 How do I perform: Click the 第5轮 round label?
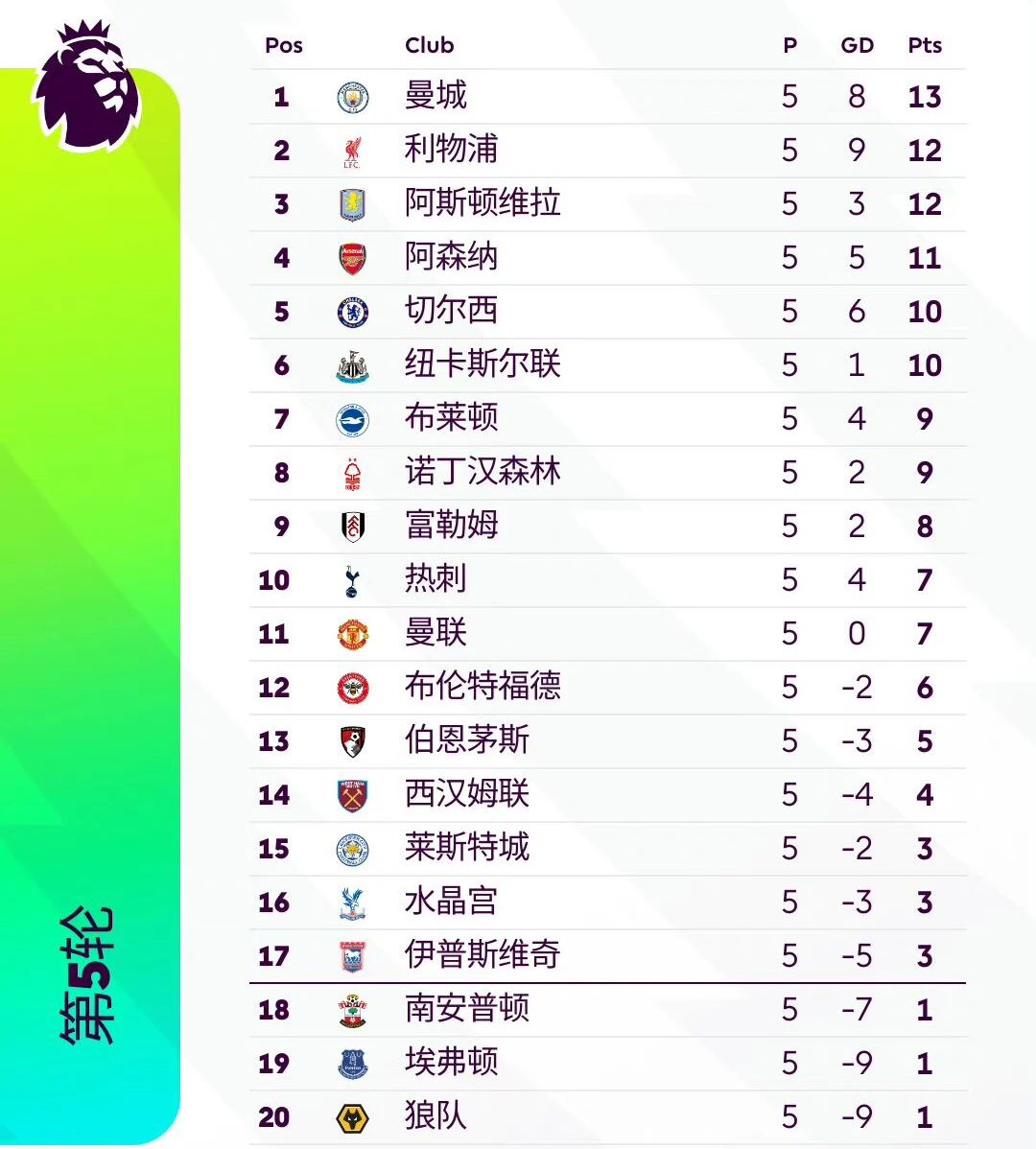pyautogui.click(x=88, y=975)
